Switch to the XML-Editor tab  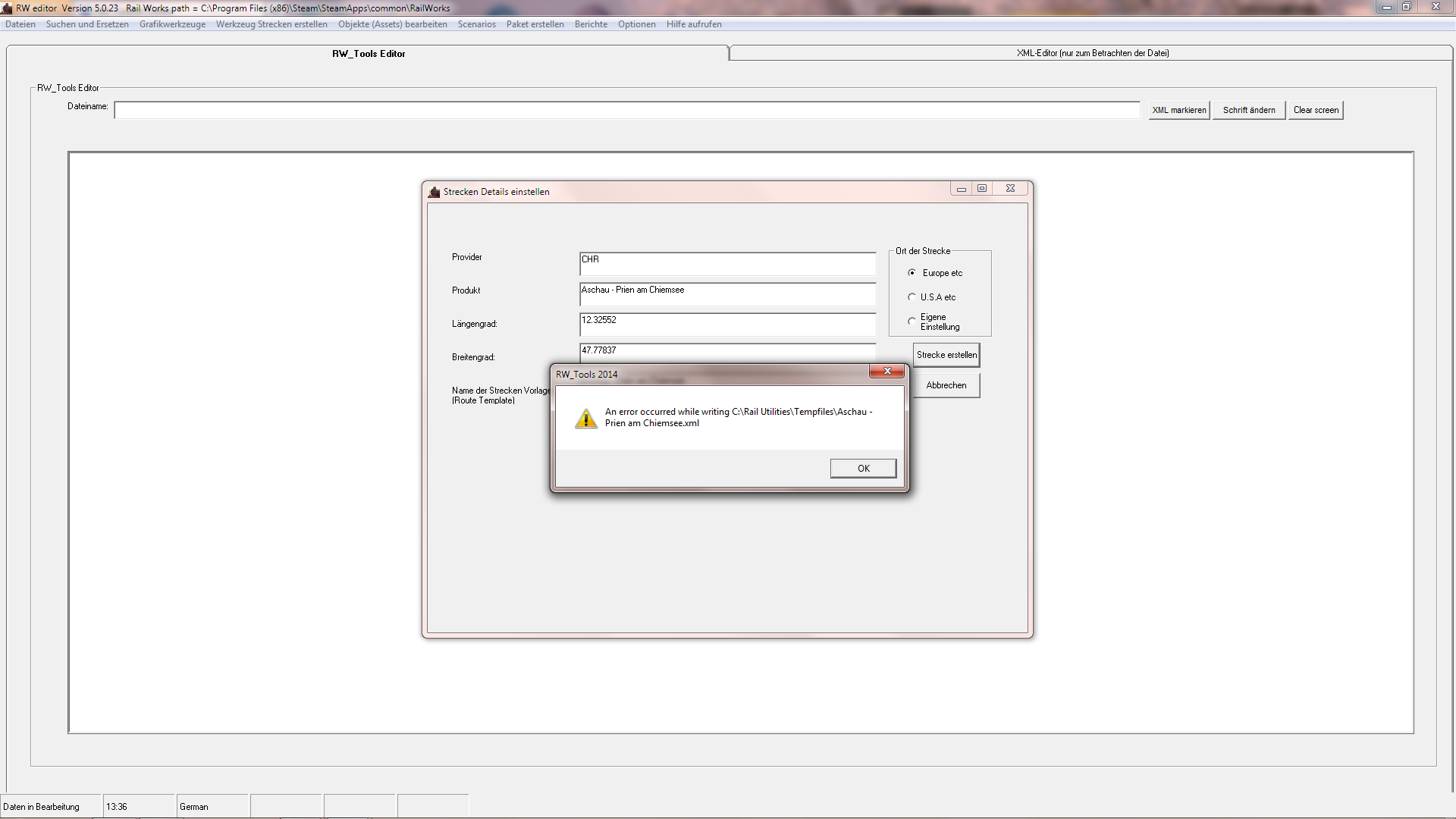(1092, 53)
